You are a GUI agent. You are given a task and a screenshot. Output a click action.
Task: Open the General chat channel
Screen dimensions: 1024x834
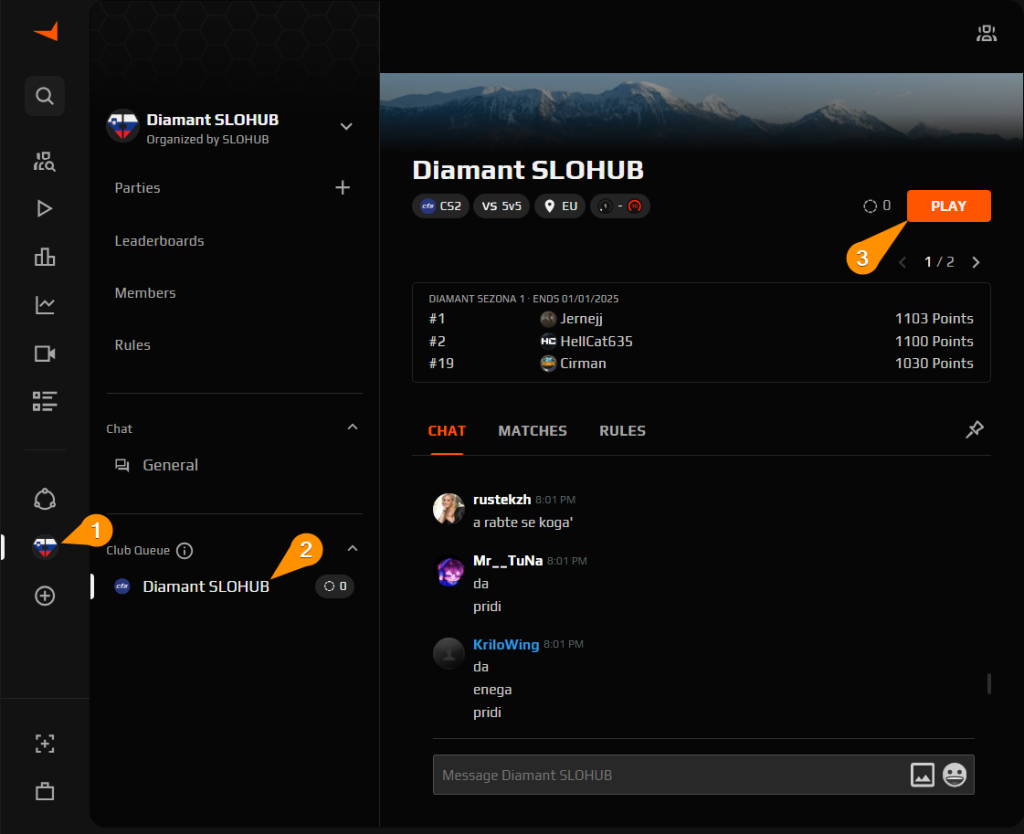(170, 465)
